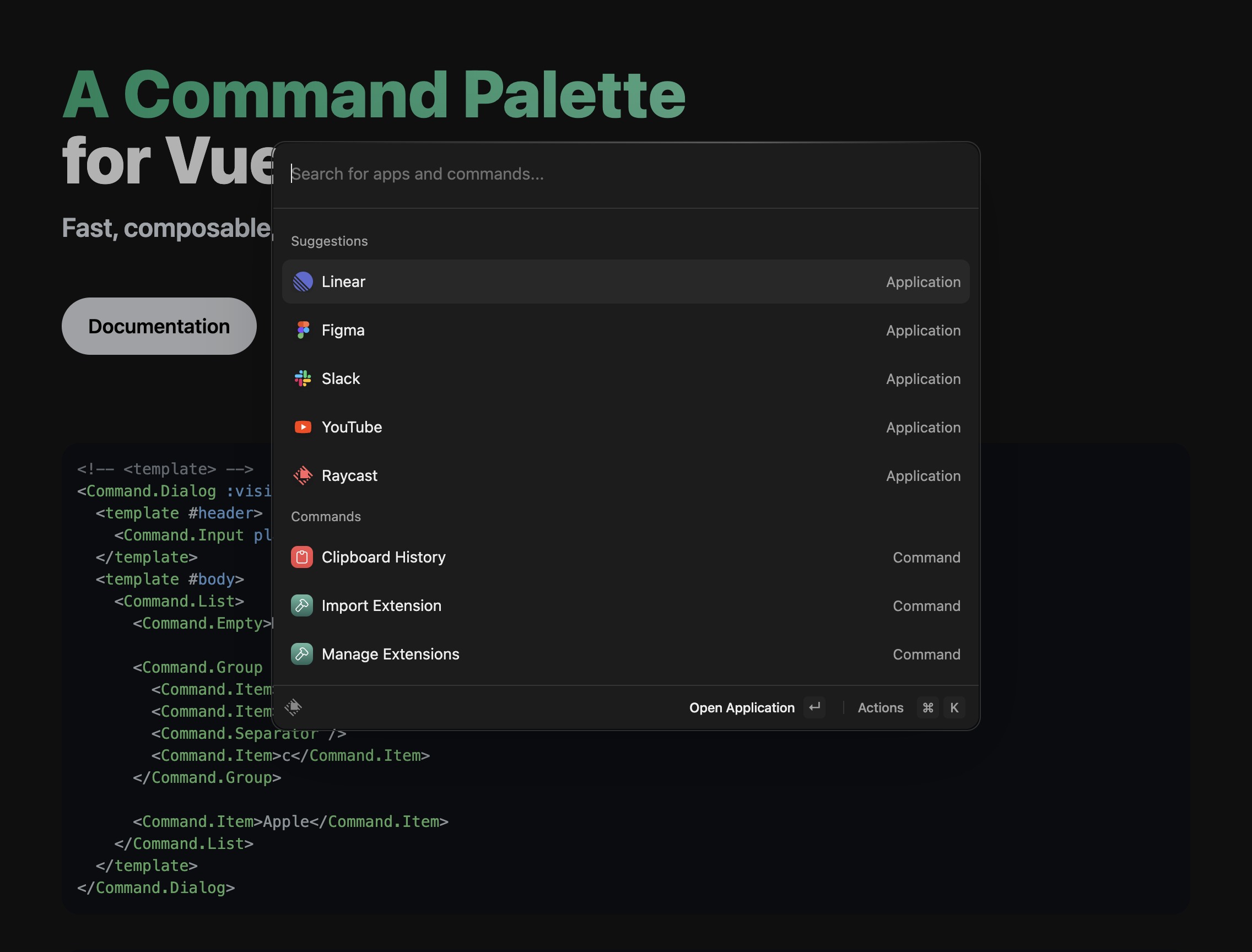Open the Actions menu in footer
The height and width of the screenshot is (952, 1252).
[880, 707]
